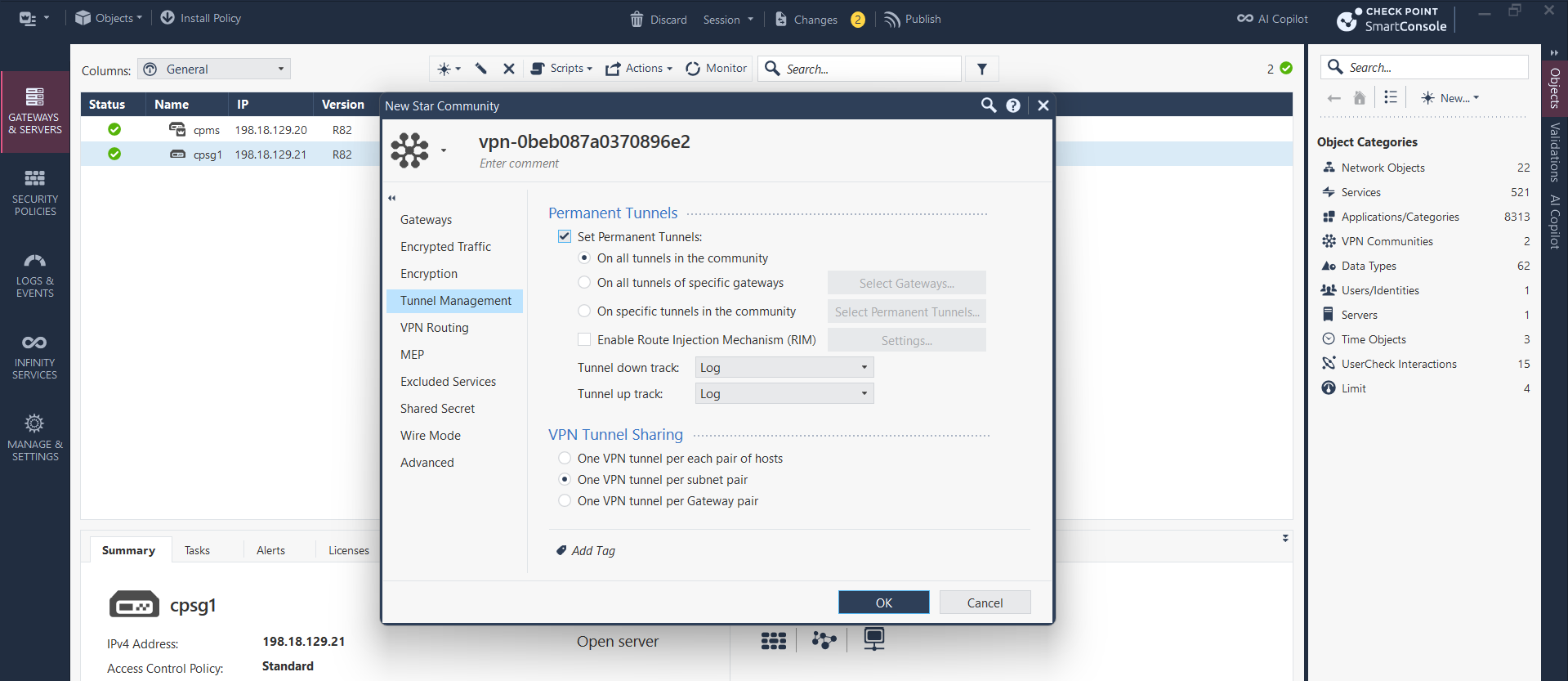Open the Logs & Events view

34,275
